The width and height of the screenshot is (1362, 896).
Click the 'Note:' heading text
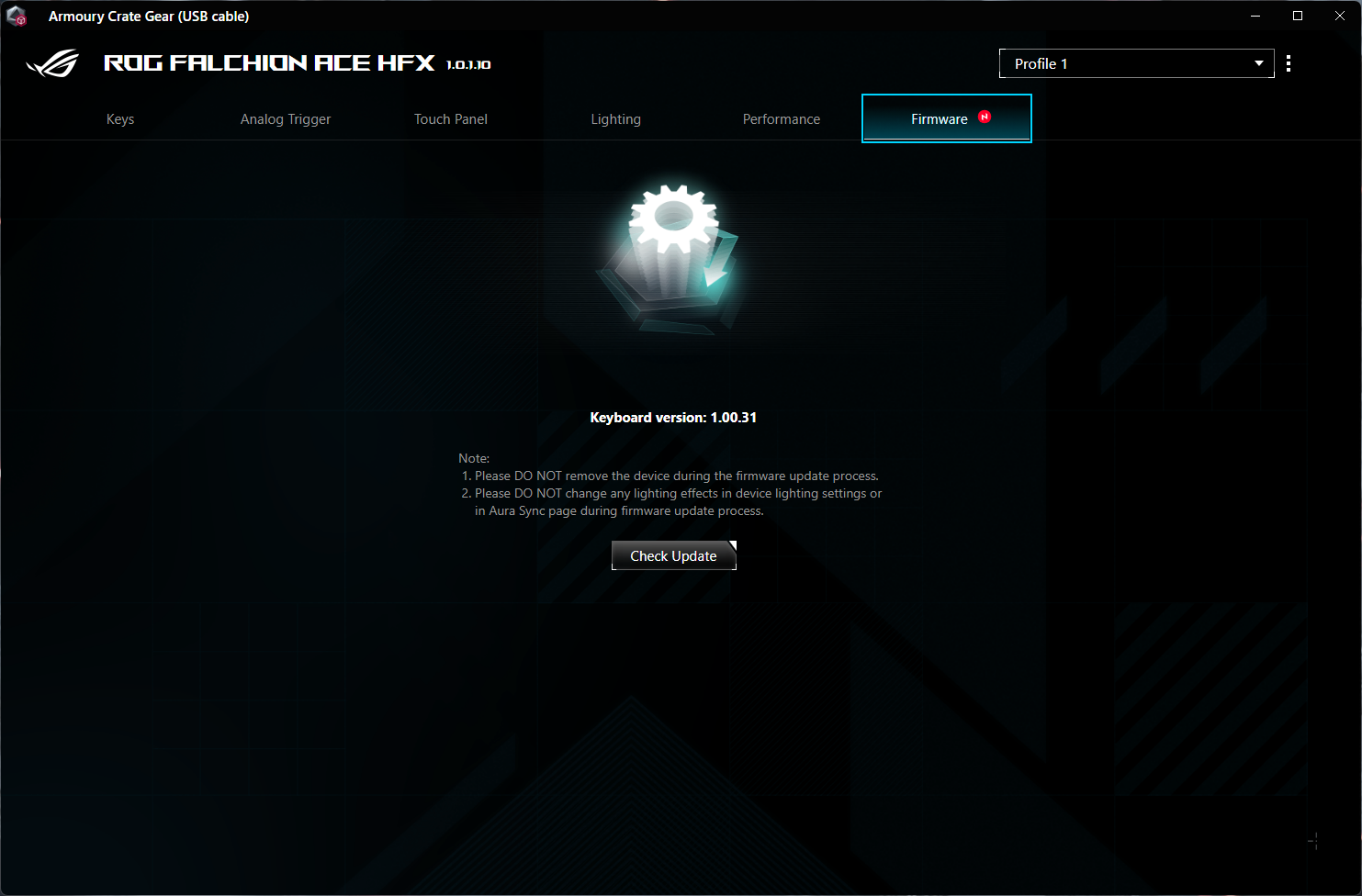474,458
